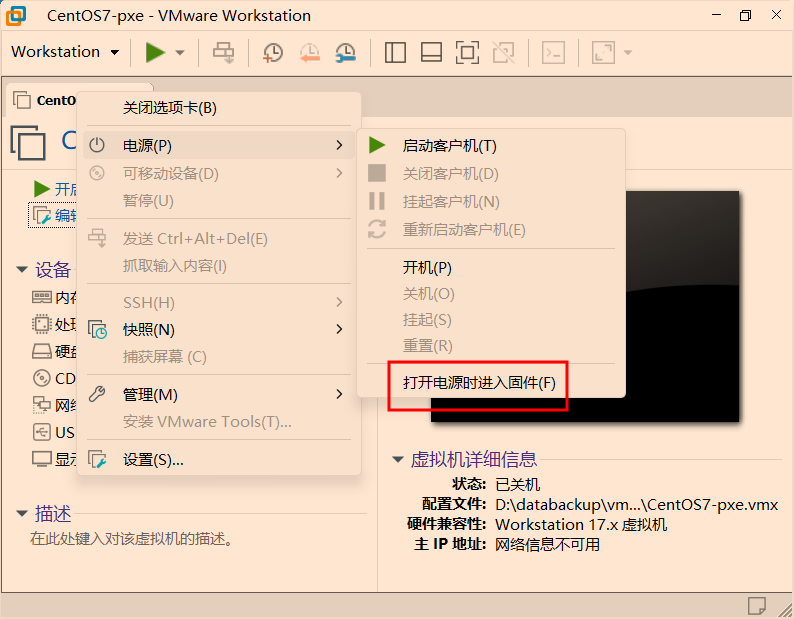Select 打开电源时进入固件(F)
Image resolution: width=794 pixels, height=619 pixels.
click(x=491, y=382)
